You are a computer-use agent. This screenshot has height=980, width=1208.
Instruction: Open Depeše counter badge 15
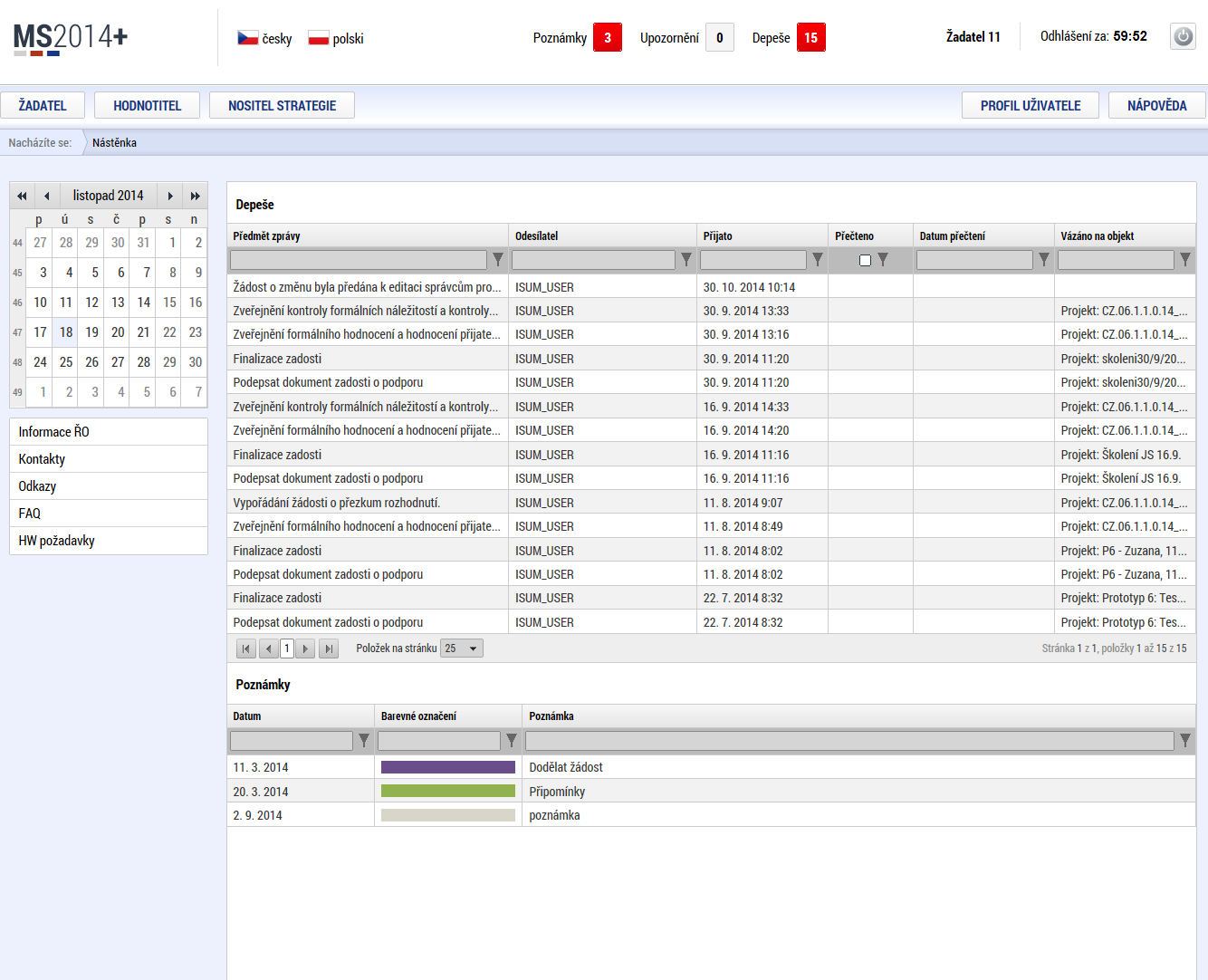point(811,37)
